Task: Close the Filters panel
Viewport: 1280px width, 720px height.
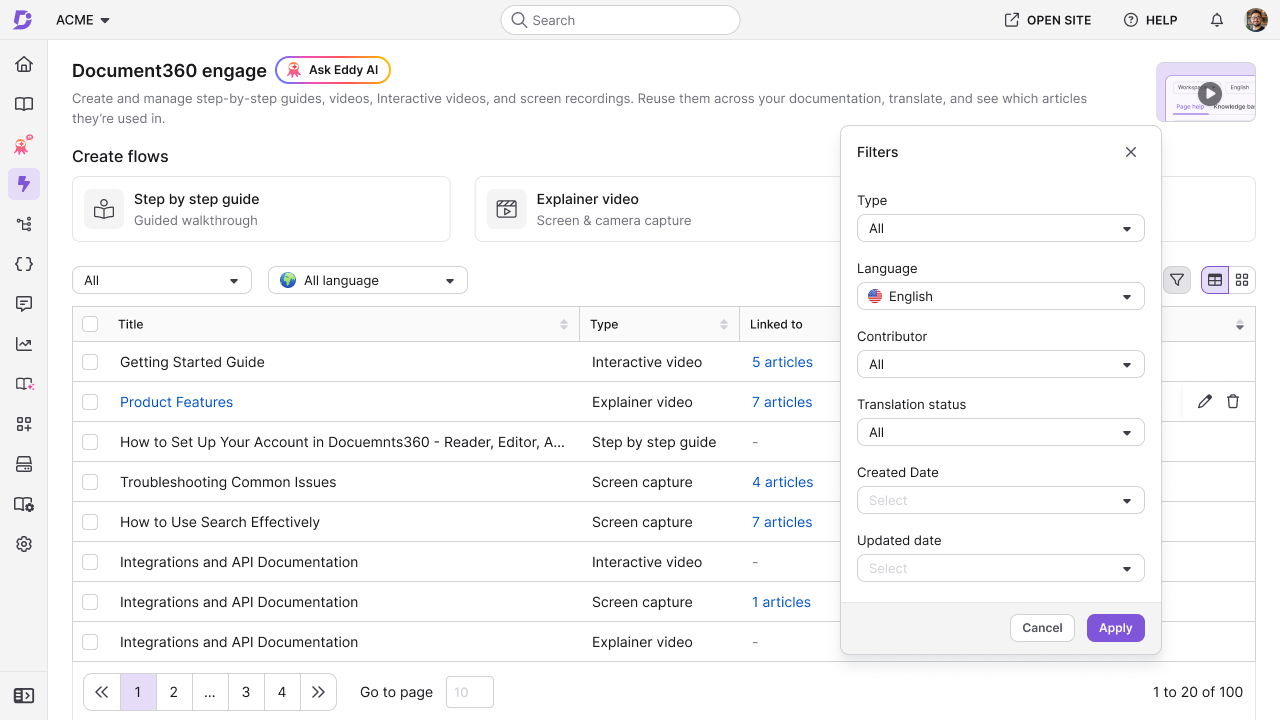Action: point(1131,152)
